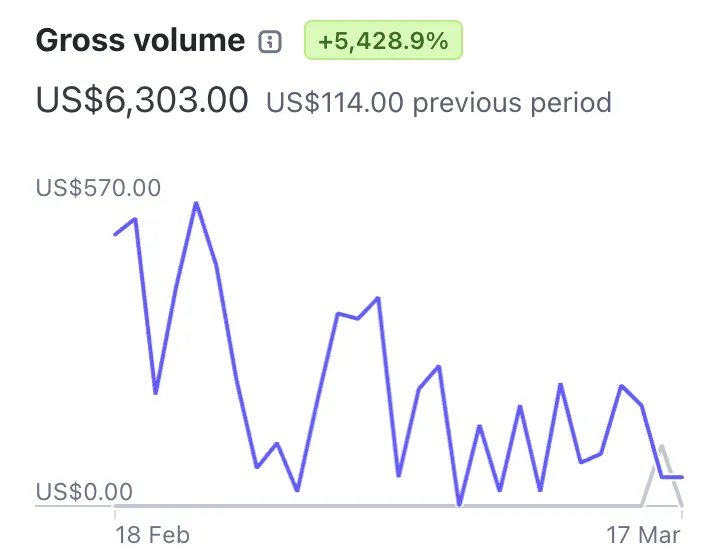Click the purple line's first point at left

click(115, 234)
